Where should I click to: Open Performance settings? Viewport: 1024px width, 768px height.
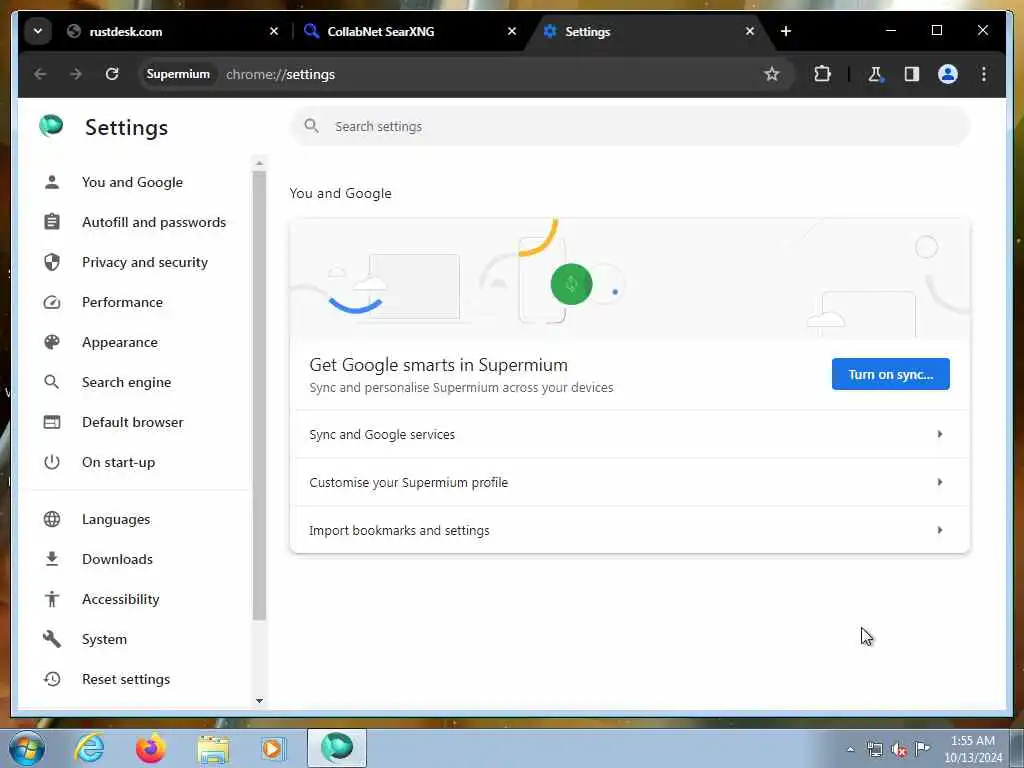[x=122, y=302]
